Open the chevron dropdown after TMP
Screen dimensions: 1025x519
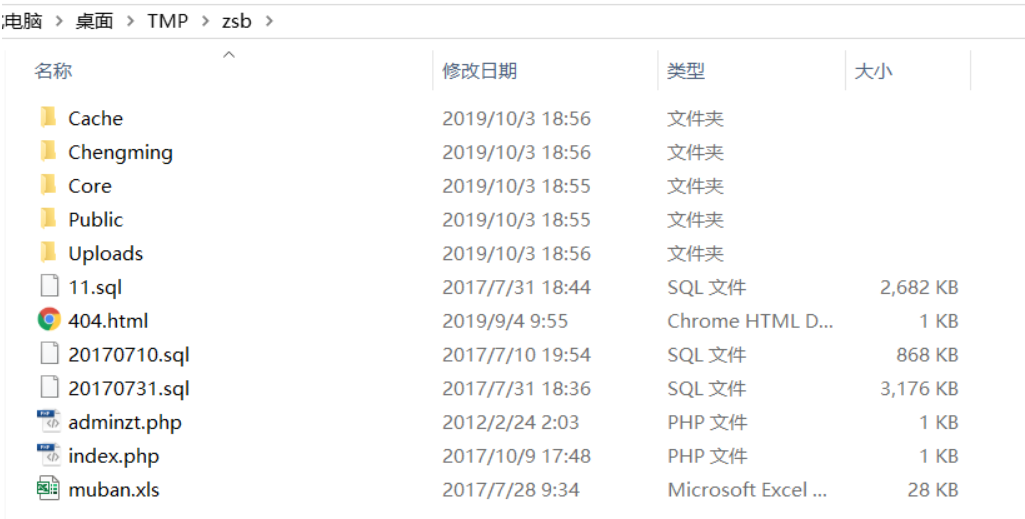205,21
